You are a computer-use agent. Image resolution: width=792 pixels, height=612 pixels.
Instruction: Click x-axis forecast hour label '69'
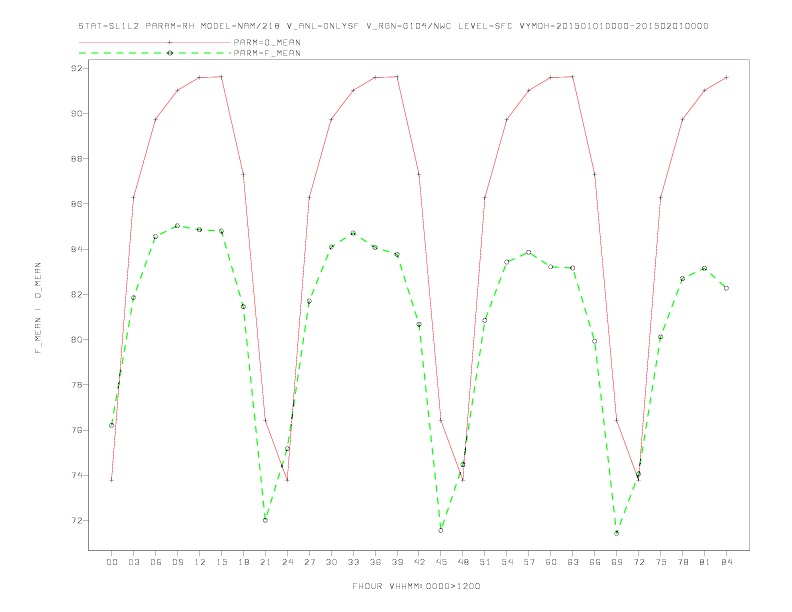617,562
